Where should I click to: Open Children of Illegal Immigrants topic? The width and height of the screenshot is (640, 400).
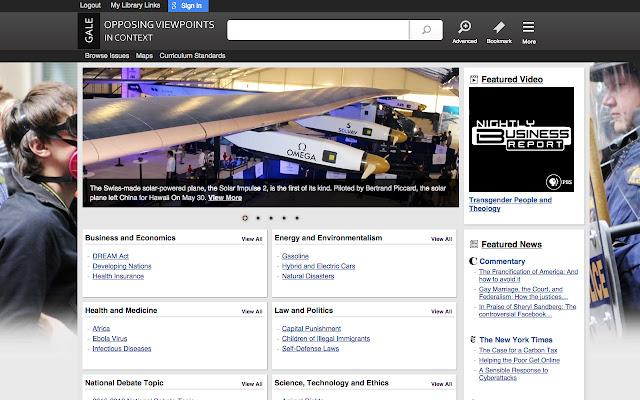point(326,339)
